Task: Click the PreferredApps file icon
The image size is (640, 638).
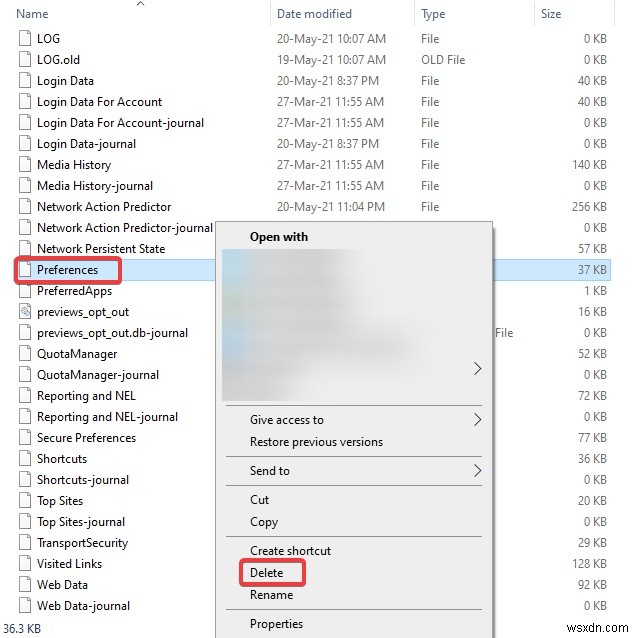Action: (25, 291)
